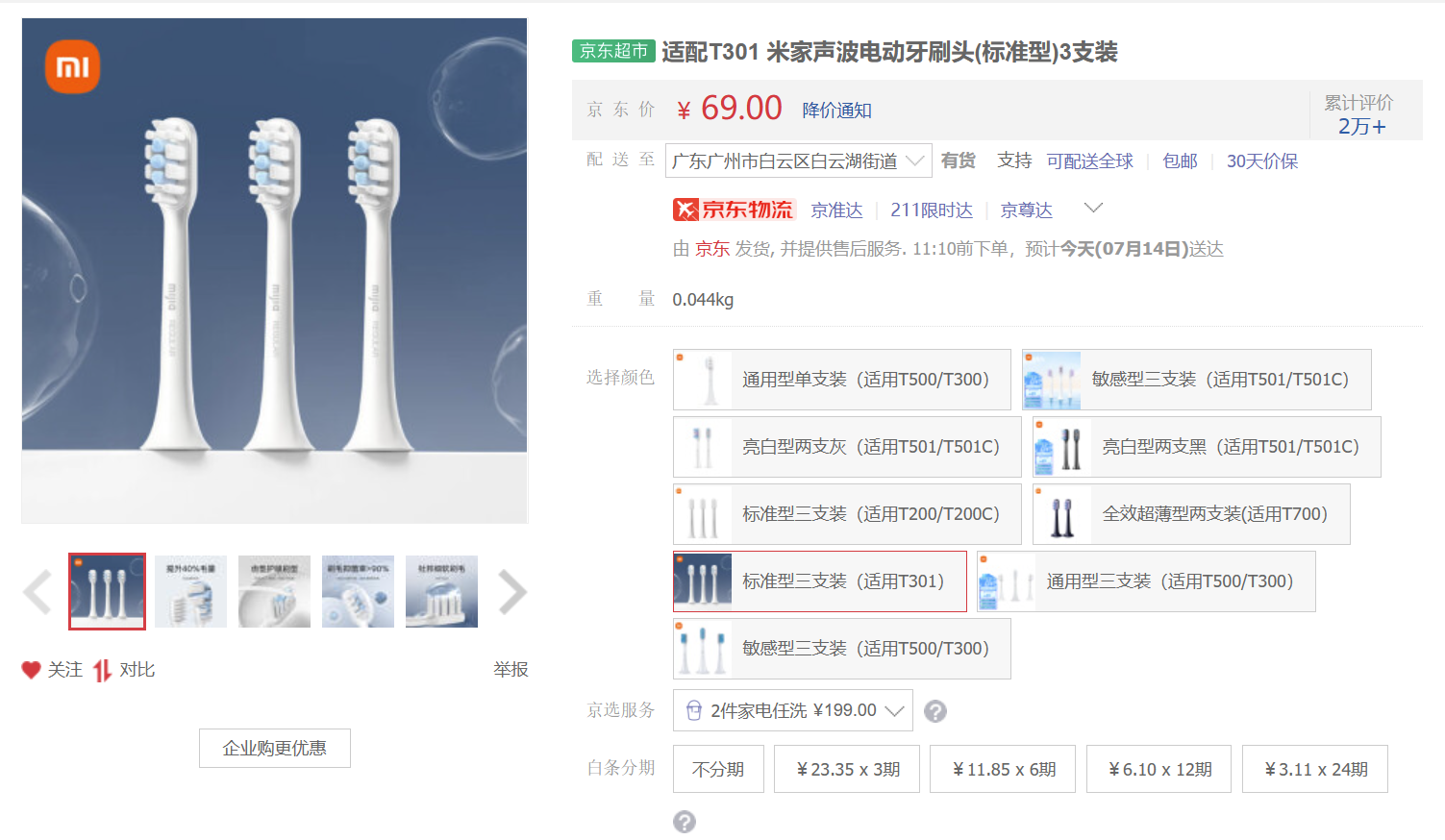The width and height of the screenshot is (1445, 840).
Task: Click the Xiaomi logo on the product image
Action: click(x=72, y=66)
